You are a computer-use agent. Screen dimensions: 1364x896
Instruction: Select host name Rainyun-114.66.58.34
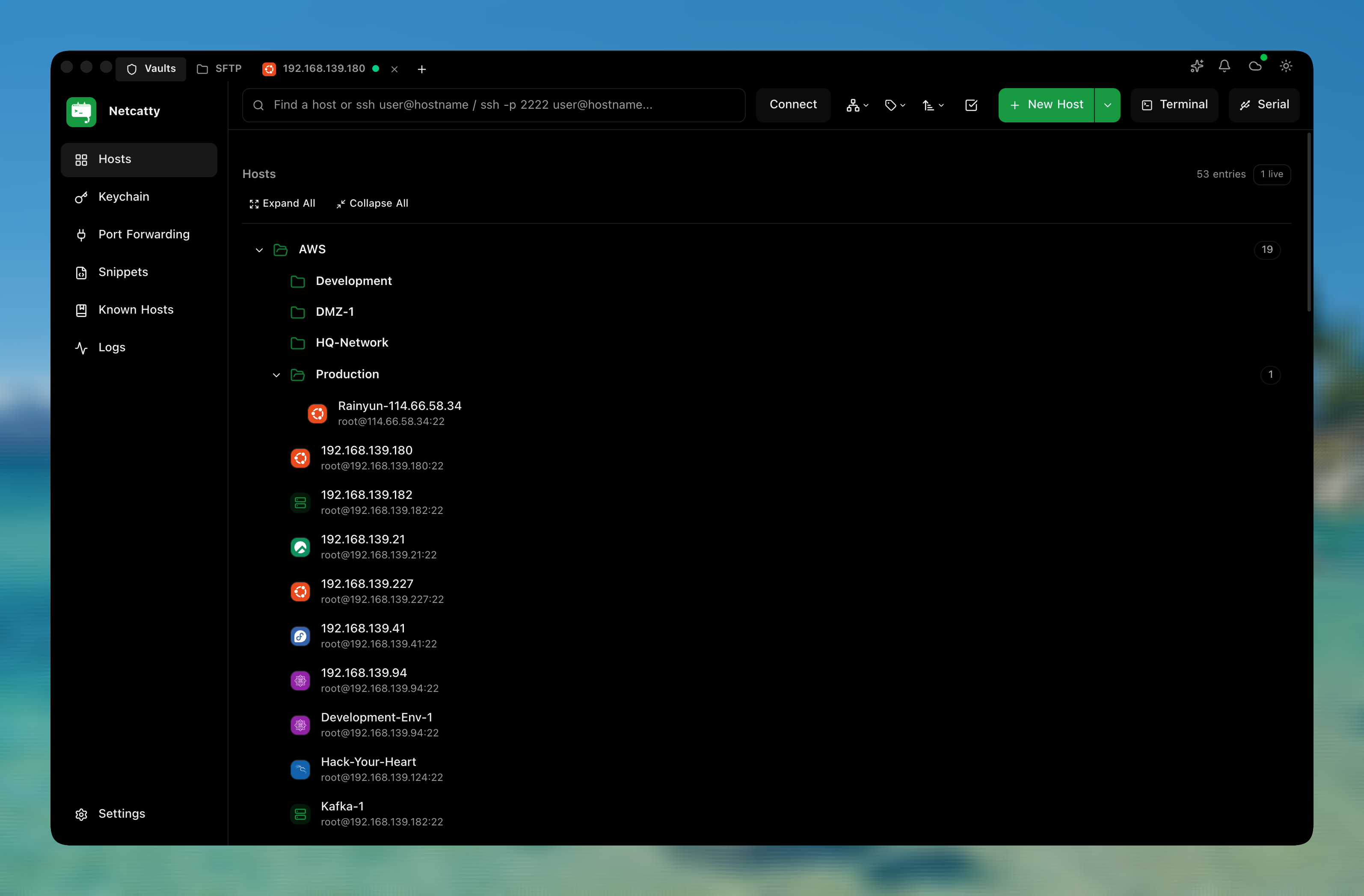click(400, 406)
